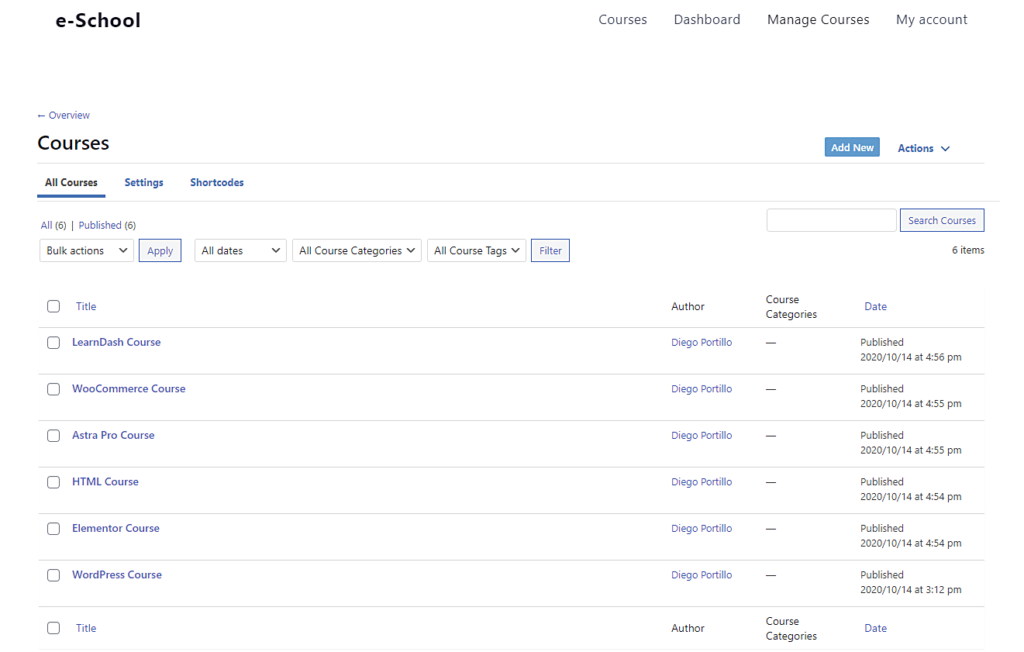Click author Diego Portillo in the HTML Course row
The image size is (1024, 652).
click(701, 481)
